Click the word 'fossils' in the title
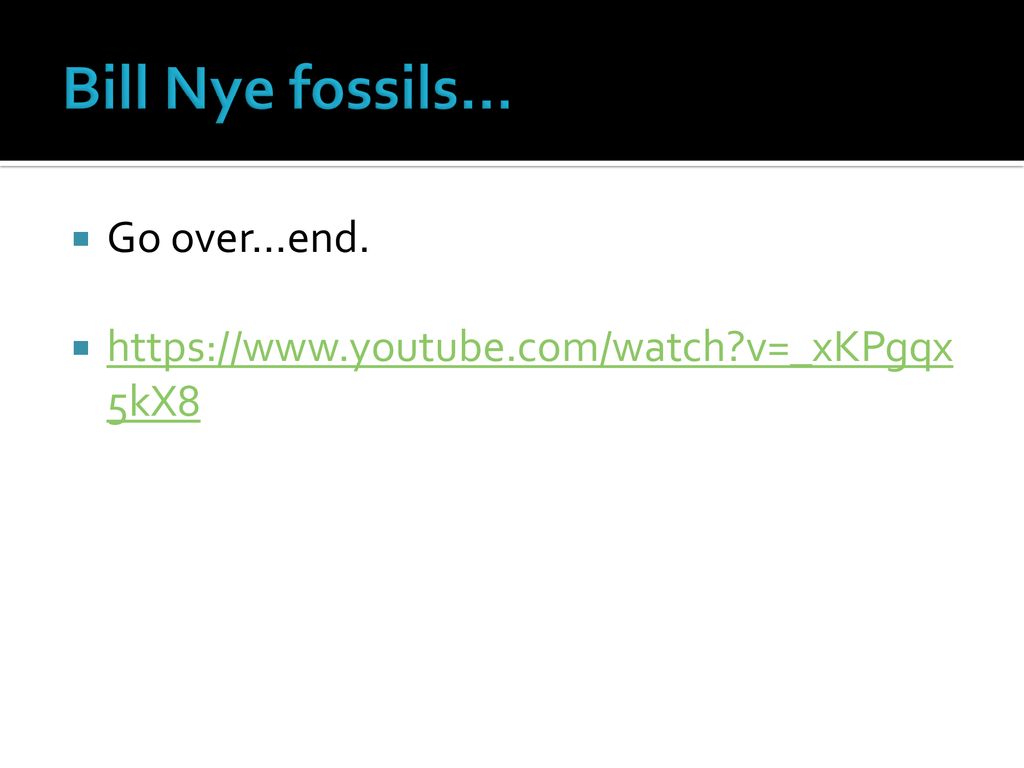The height and width of the screenshot is (768, 1024). (x=372, y=88)
